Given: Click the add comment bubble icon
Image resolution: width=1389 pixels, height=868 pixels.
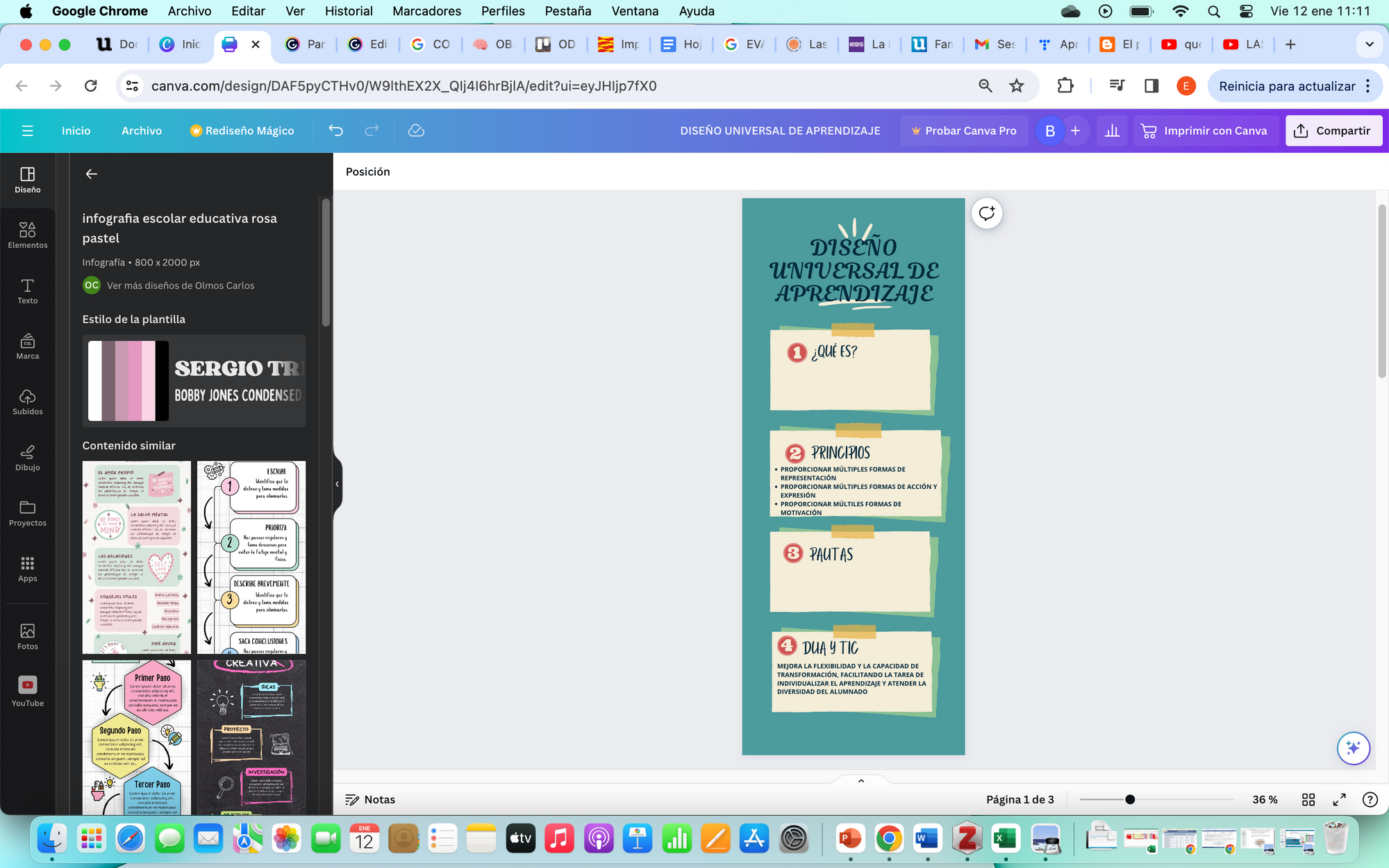Looking at the screenshot, I should 987,213.
